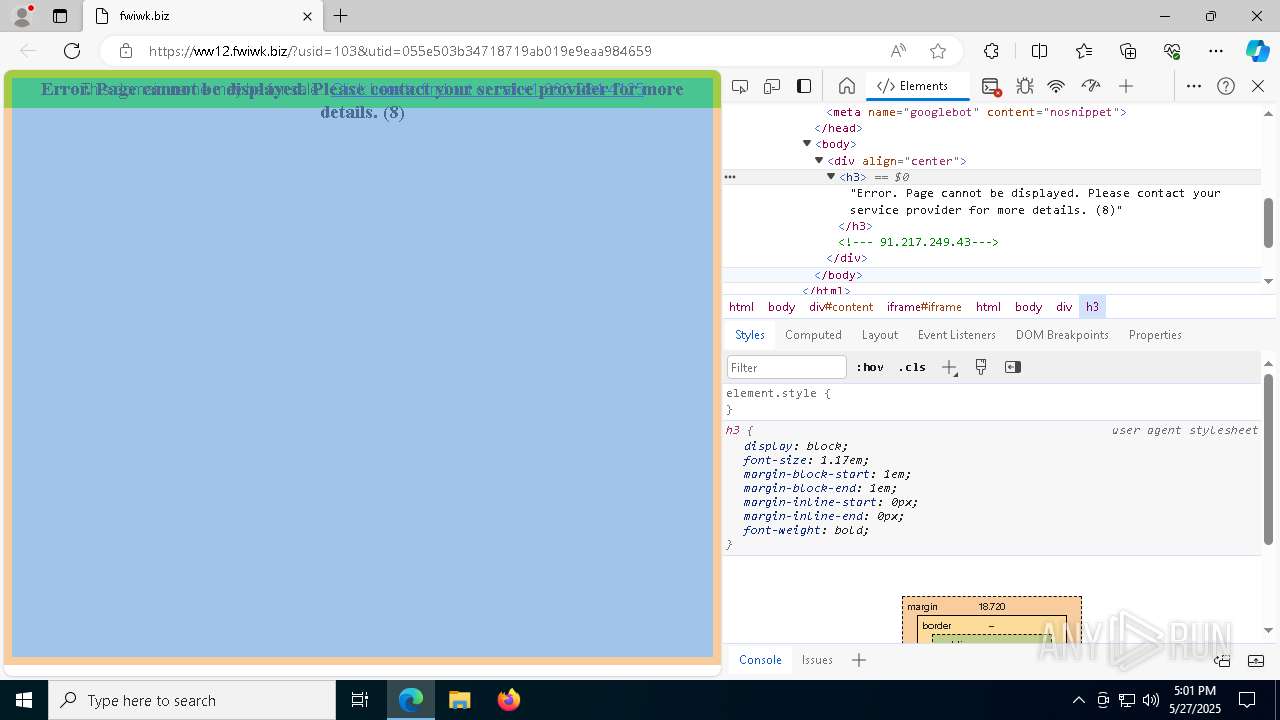The height and width of the screenshot is (720, 1280).
Task: Open the Sources bug icon tool
Action: tap(1024, 86)
